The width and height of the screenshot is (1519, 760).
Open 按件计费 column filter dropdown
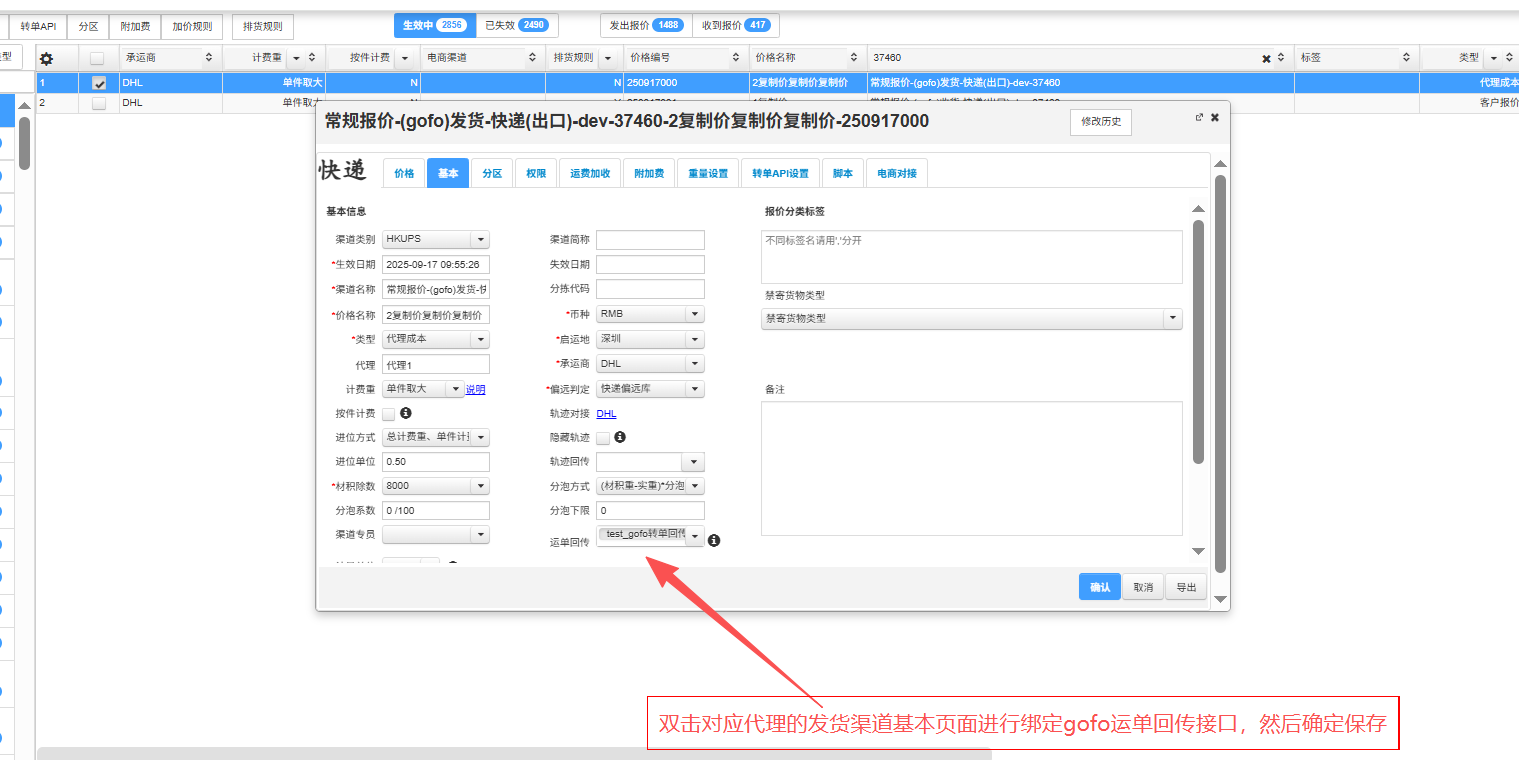[405, 58]
